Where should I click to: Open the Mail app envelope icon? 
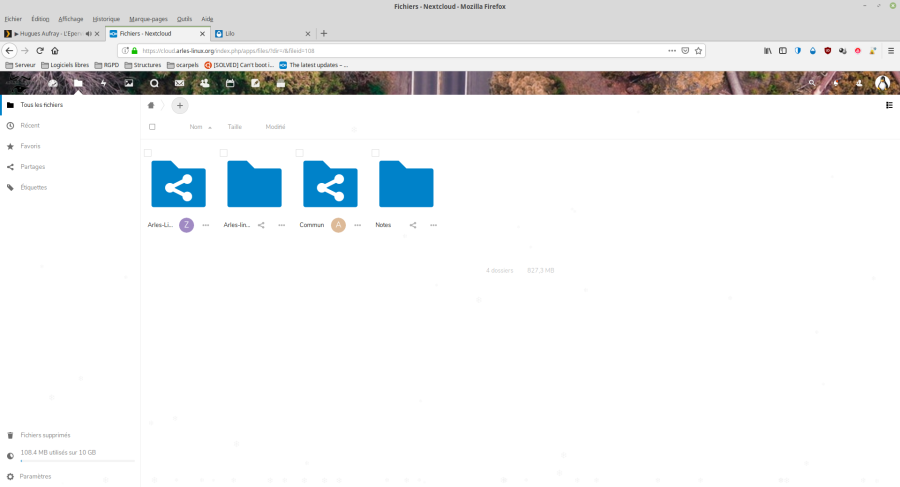tap(179, 83)
